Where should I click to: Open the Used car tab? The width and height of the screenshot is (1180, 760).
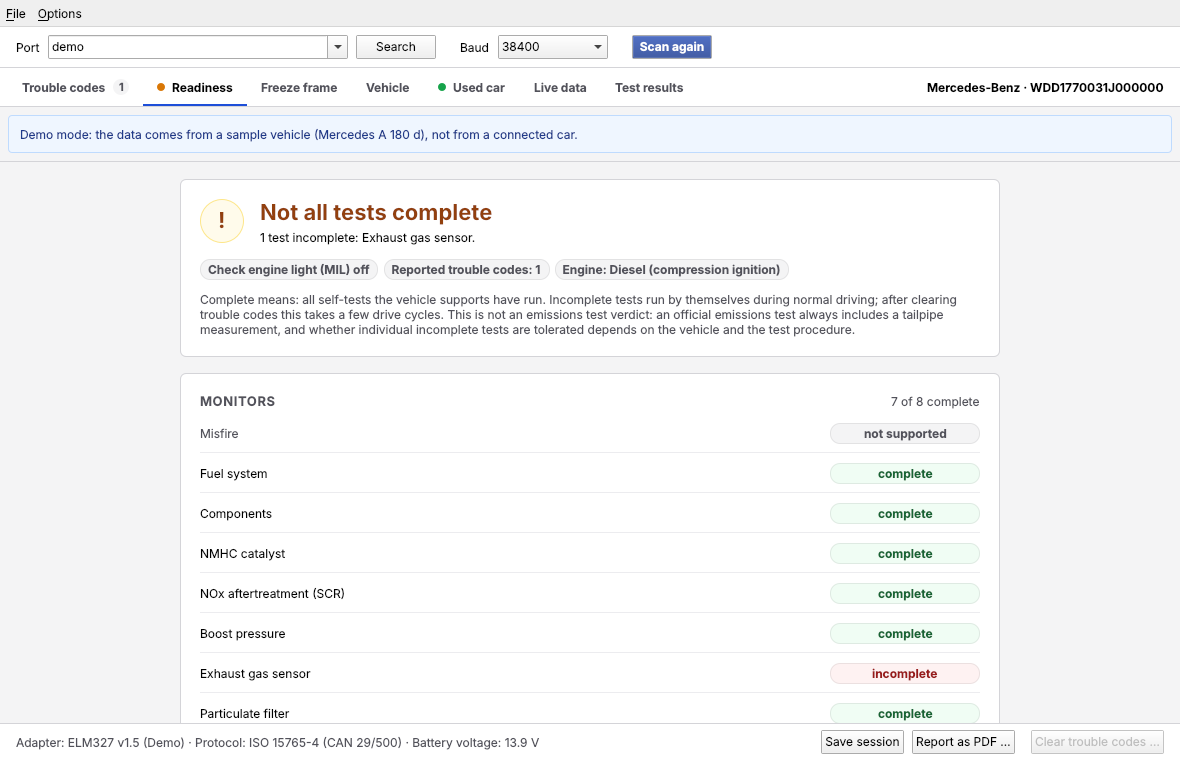[x=471, y=87]
